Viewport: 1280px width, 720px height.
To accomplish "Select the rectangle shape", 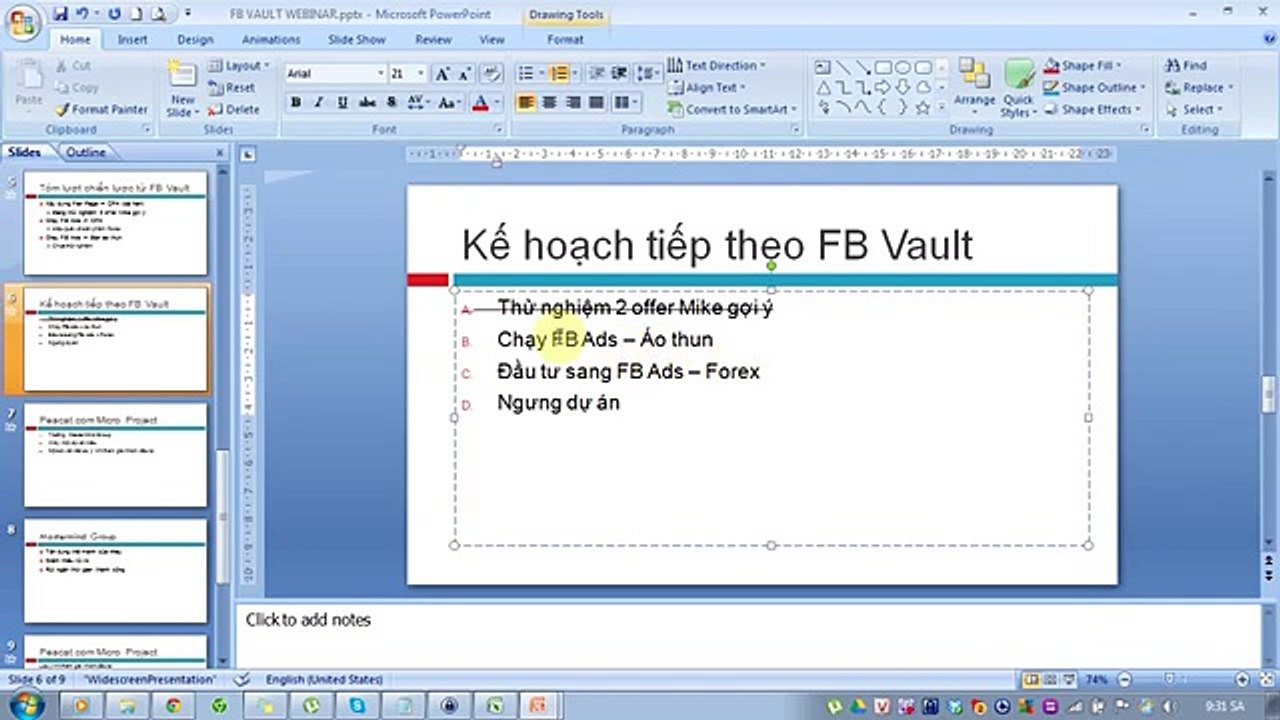I will [883, 68].
